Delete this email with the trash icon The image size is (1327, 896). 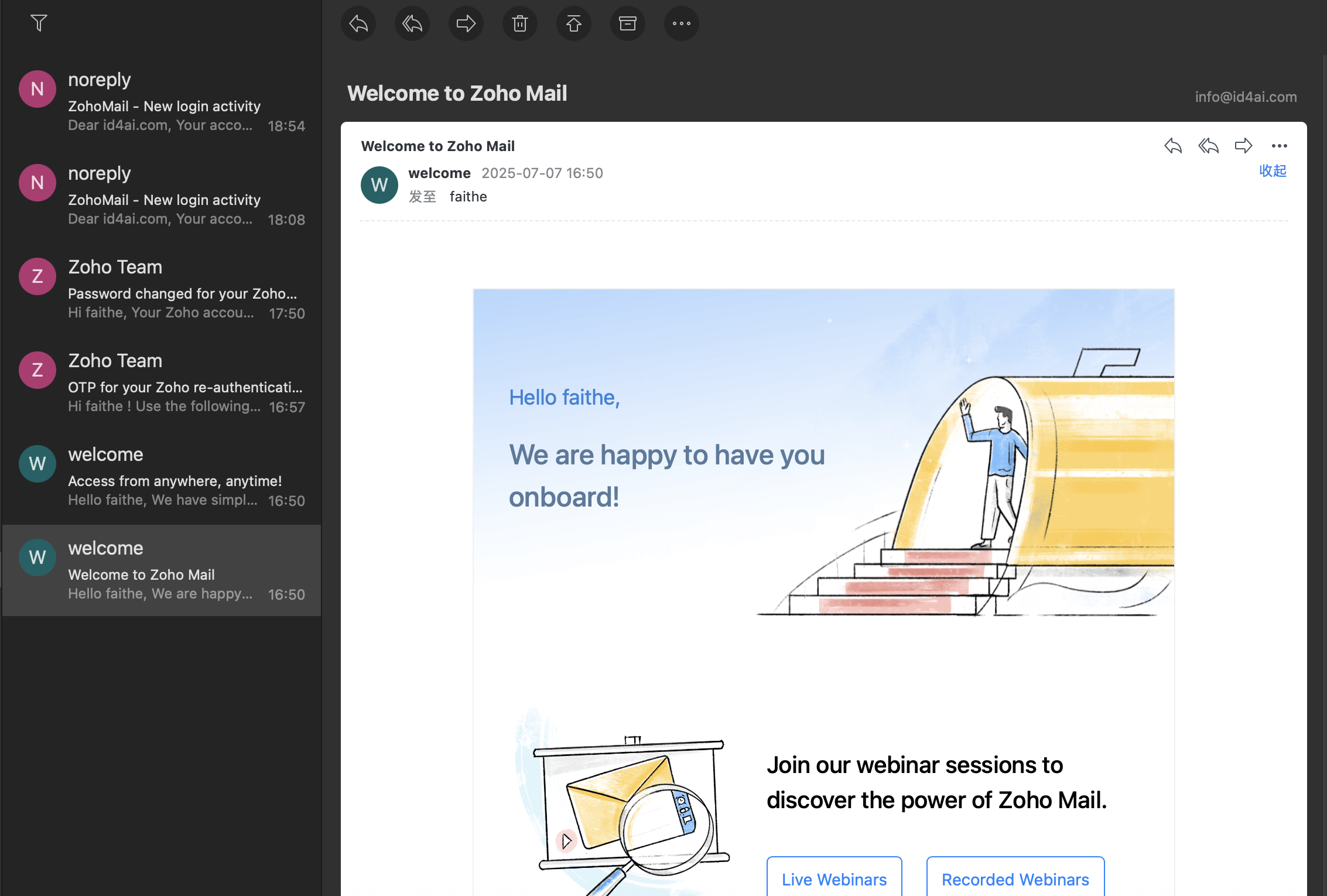pos(520,23)
